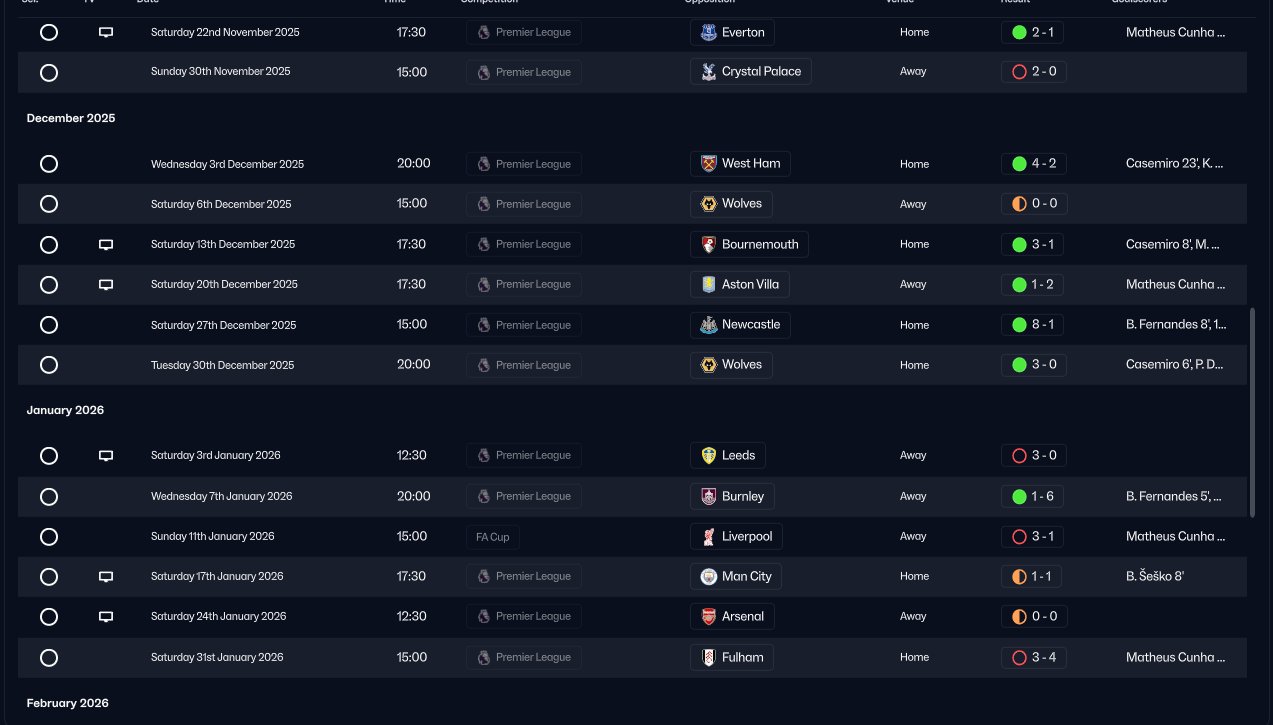Click B. Šeško 8' goalscorer text
This screenshot has height=725, width=1273.
pyautogui.click(x=1155, y=577)
